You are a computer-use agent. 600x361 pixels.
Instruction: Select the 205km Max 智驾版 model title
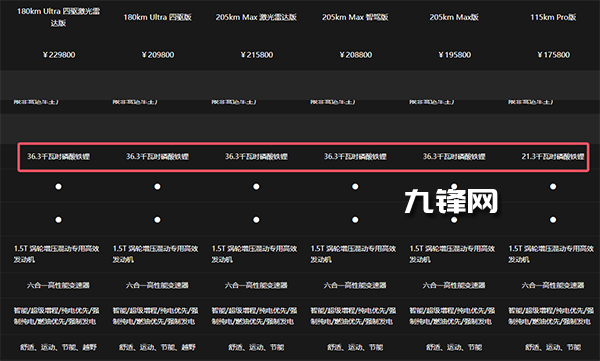tap(355, 17)
